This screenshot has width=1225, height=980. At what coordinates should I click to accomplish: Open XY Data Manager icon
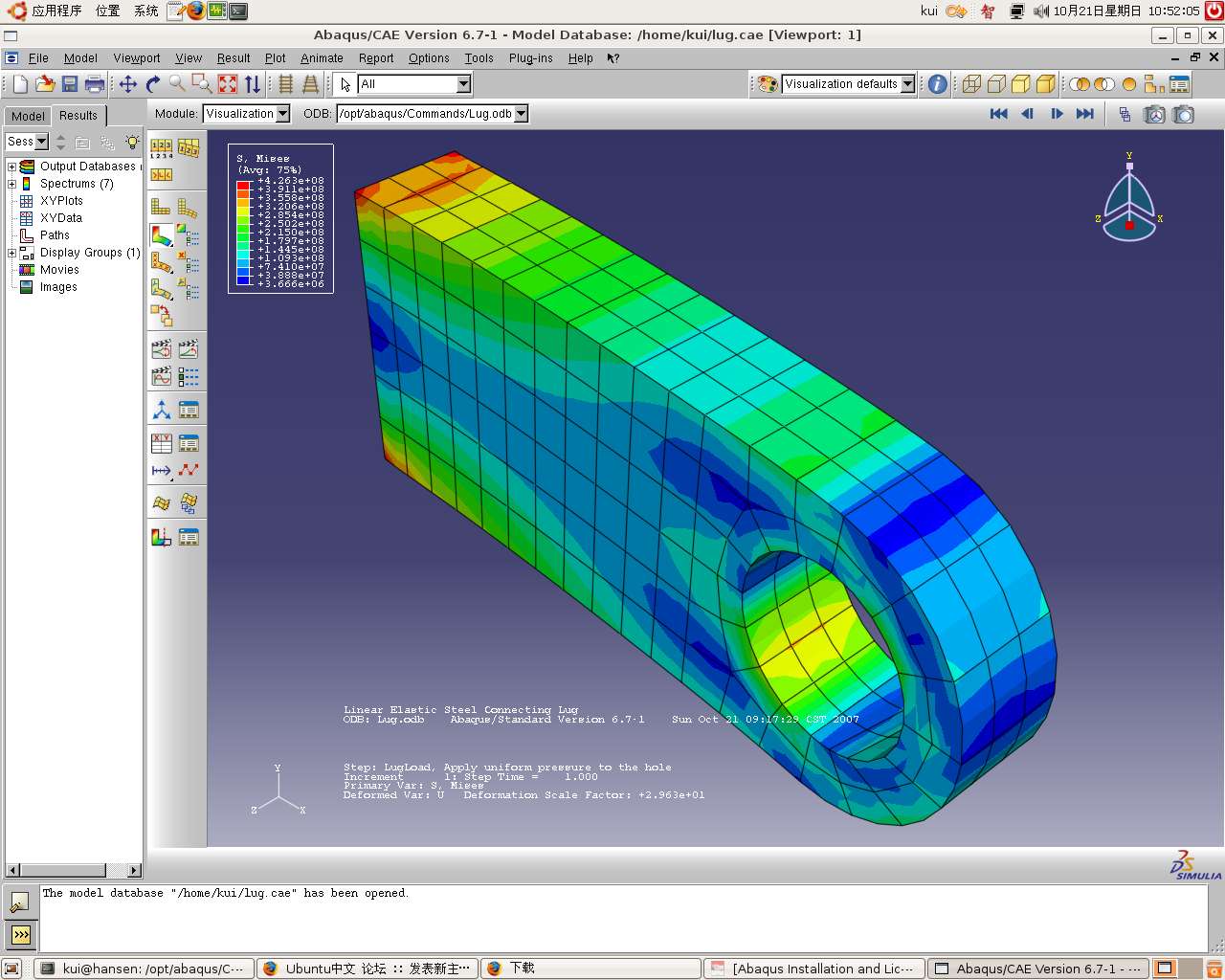point(189,443)
